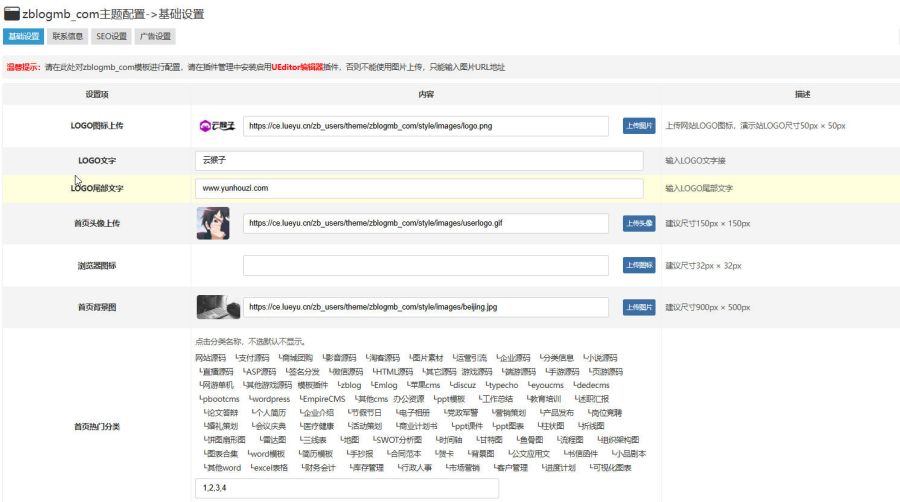Click the anime avatar preview thumbnail
This screenshot has width=900, height=502.
point(213,223)
